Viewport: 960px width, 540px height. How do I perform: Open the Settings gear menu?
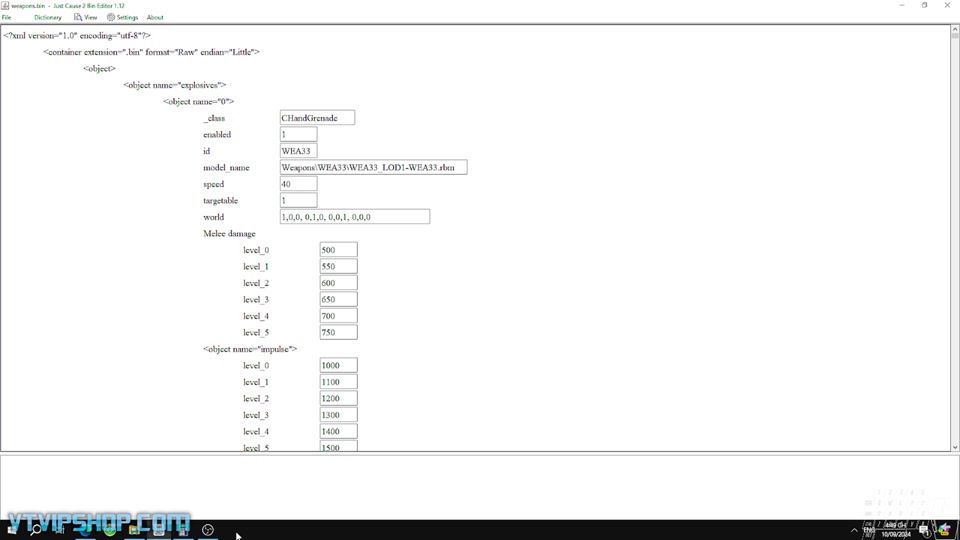(111, 17)
